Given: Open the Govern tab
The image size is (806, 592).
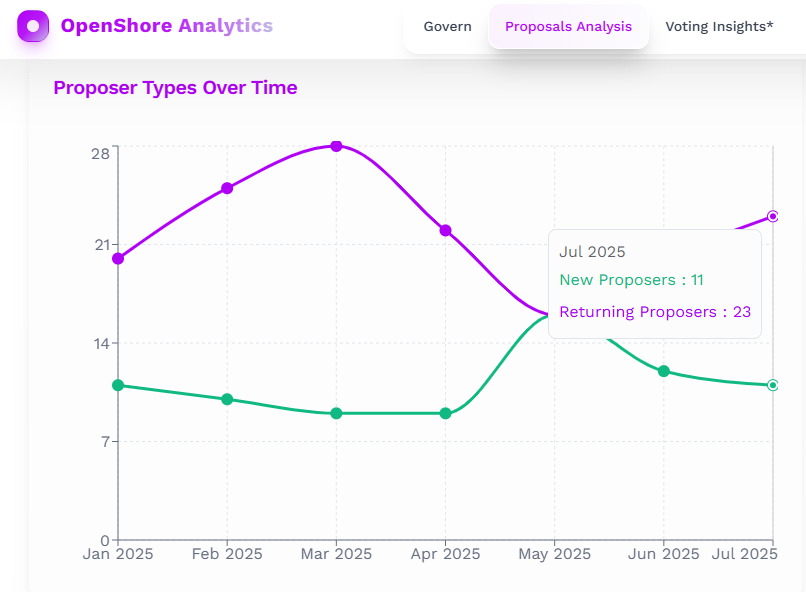Looking at the screenshot, I should point(447,27).
